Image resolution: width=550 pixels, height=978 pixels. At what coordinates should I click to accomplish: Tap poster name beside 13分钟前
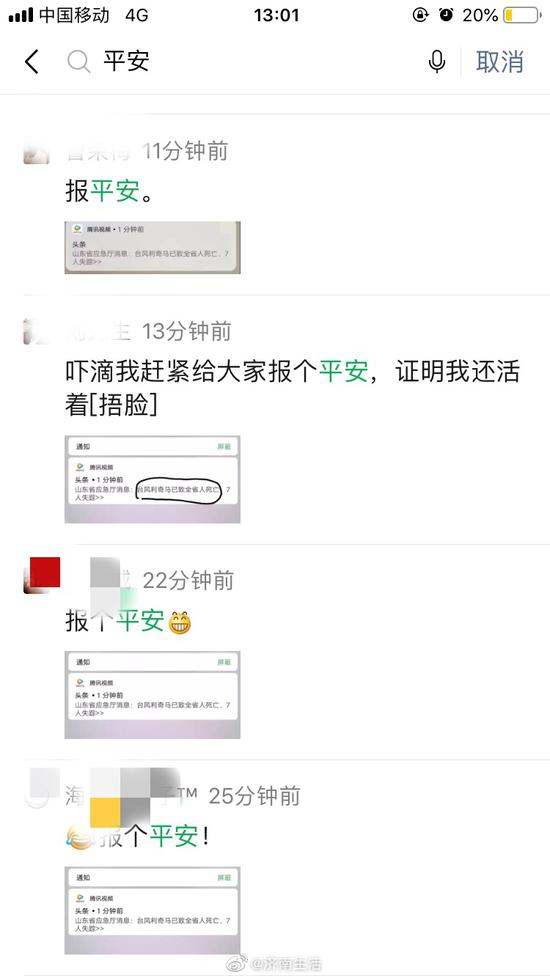99,332
